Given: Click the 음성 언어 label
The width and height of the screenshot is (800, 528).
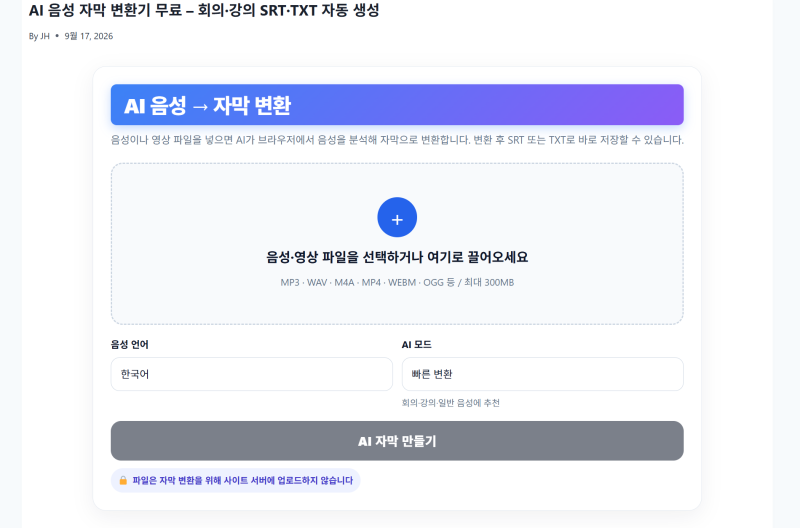Looking at the screenshot, I should click(x=130, y=345).
